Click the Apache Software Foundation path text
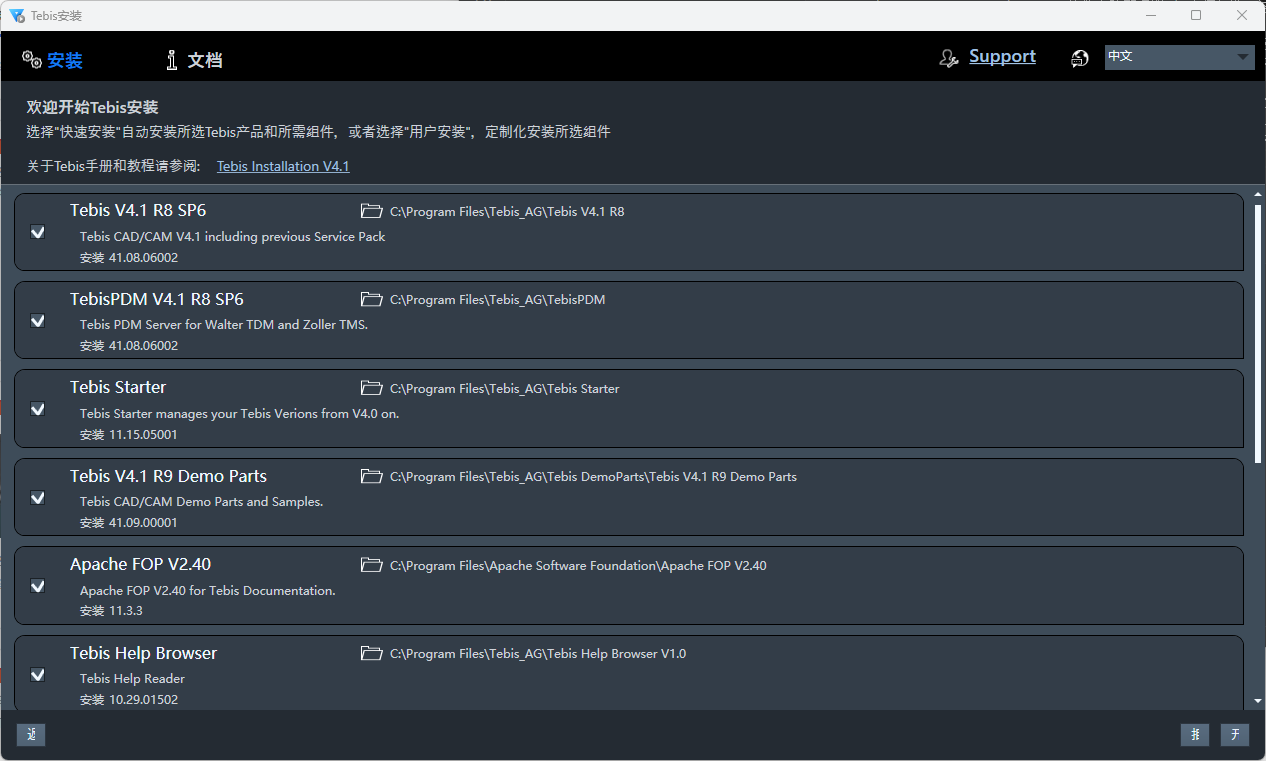 [x=578, y=565]
